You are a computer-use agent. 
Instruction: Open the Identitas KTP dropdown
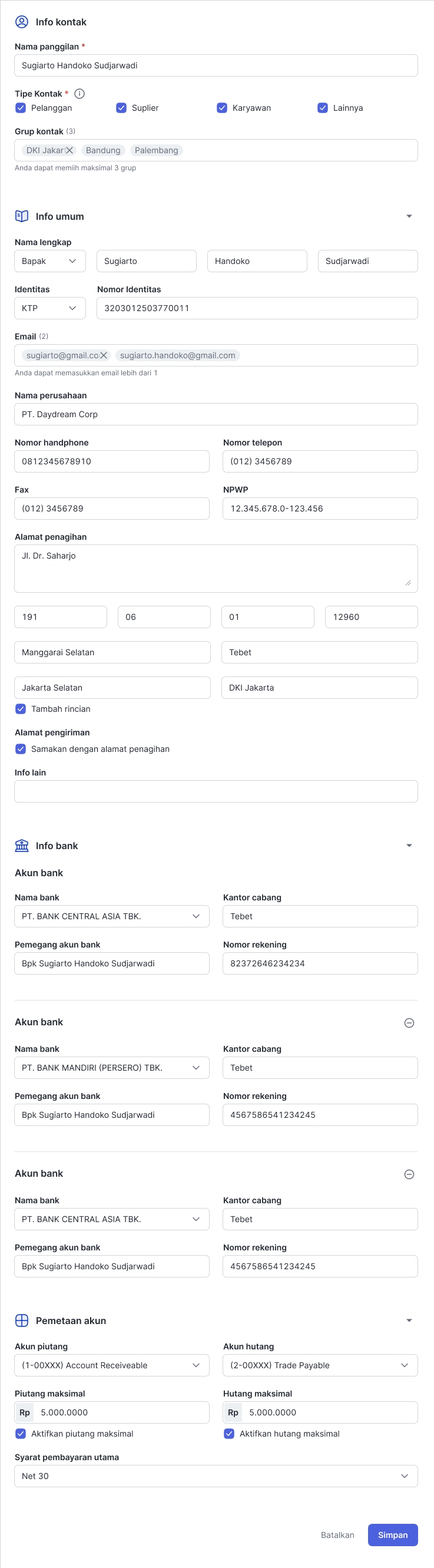pyautogui.click(x=50, y=308)
